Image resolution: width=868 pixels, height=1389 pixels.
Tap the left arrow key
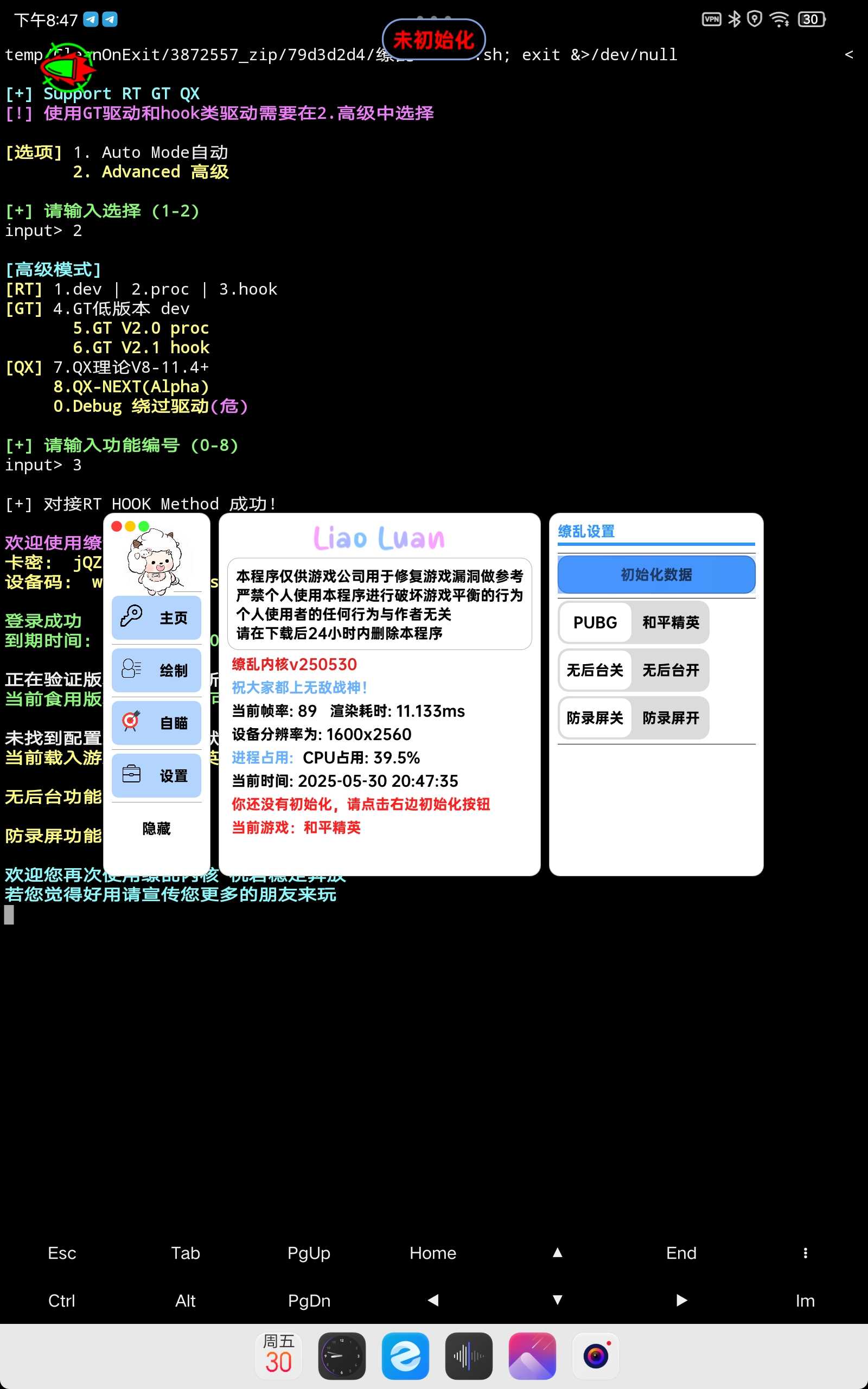click(433, 1300)
